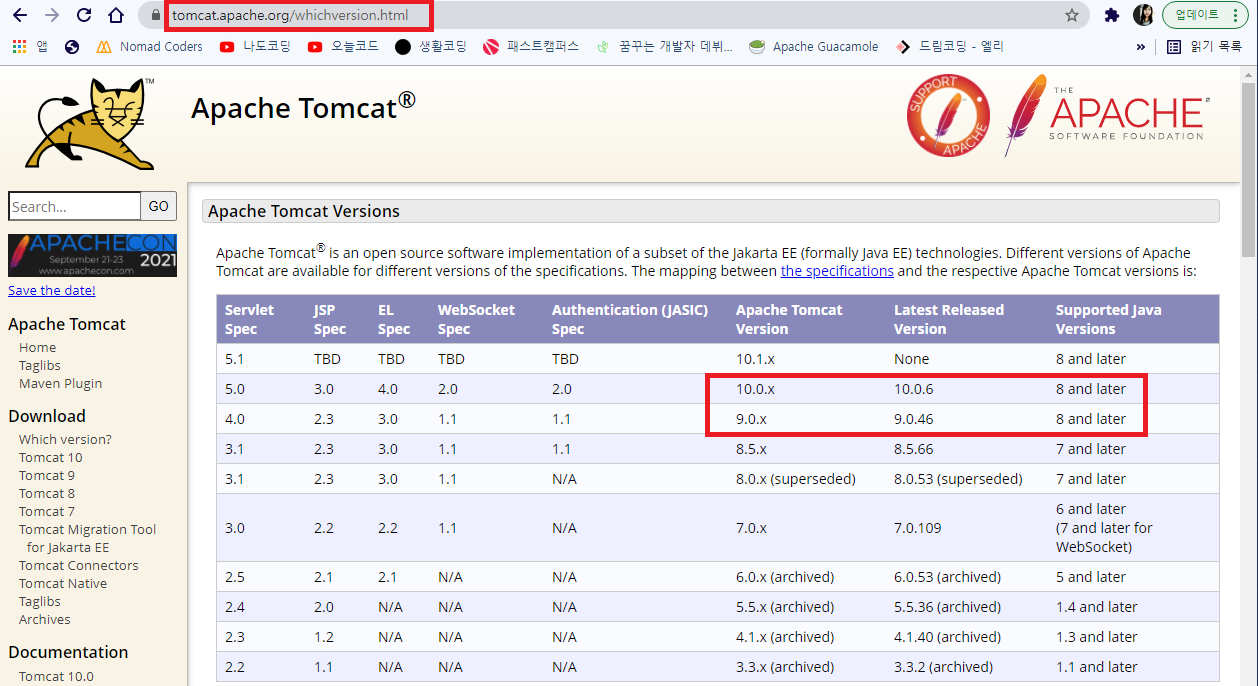This screenshot has height=686, width=1258.
Task: Open the ApacheCon 2021 banner
Action: [x=92, y=255]
